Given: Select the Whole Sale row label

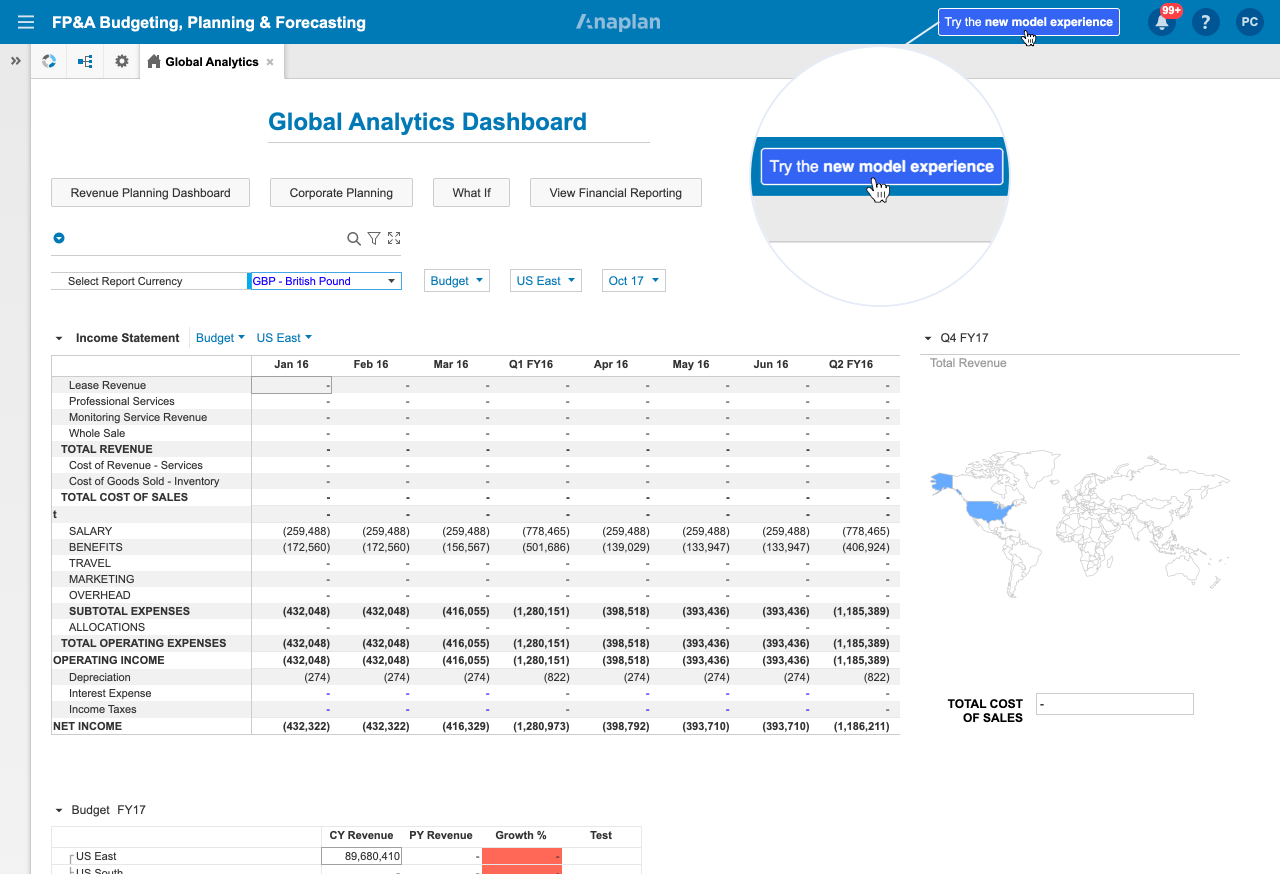Looking at the screenshot, I should [x=97, y=433].
